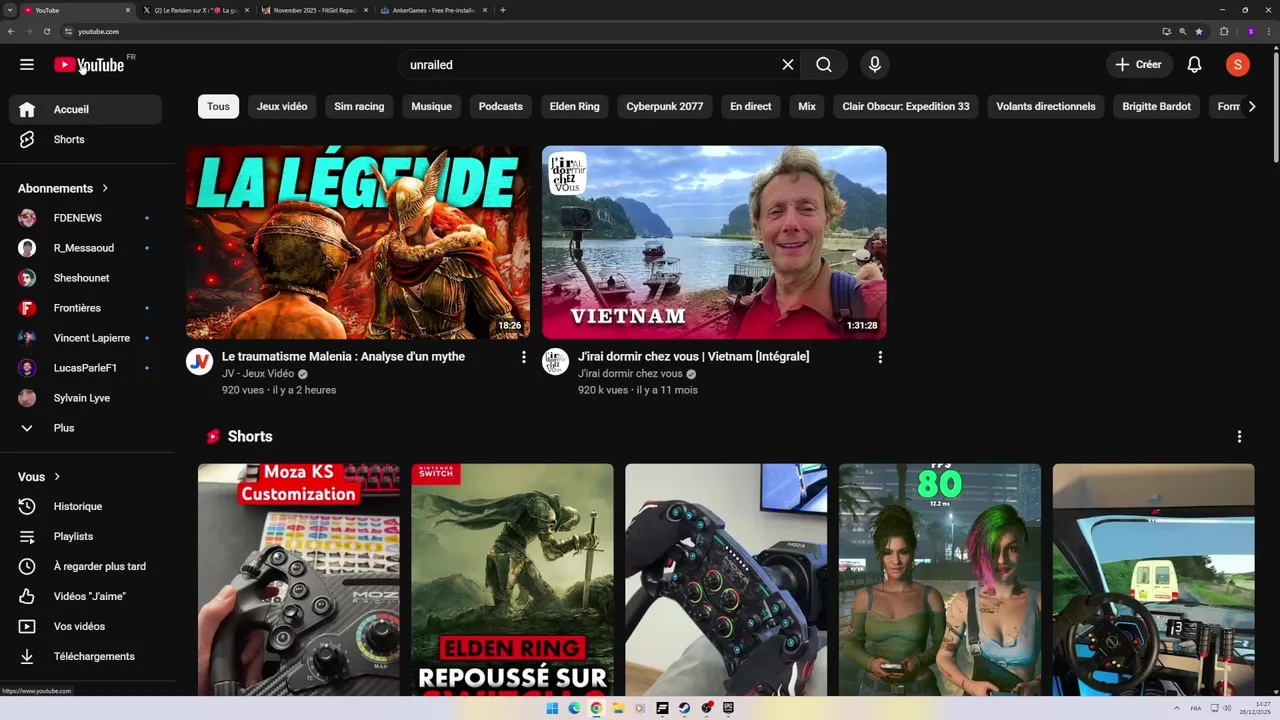Screen dimensions: 1280x720
Task: Open the Créer button
Action: 1139,65
